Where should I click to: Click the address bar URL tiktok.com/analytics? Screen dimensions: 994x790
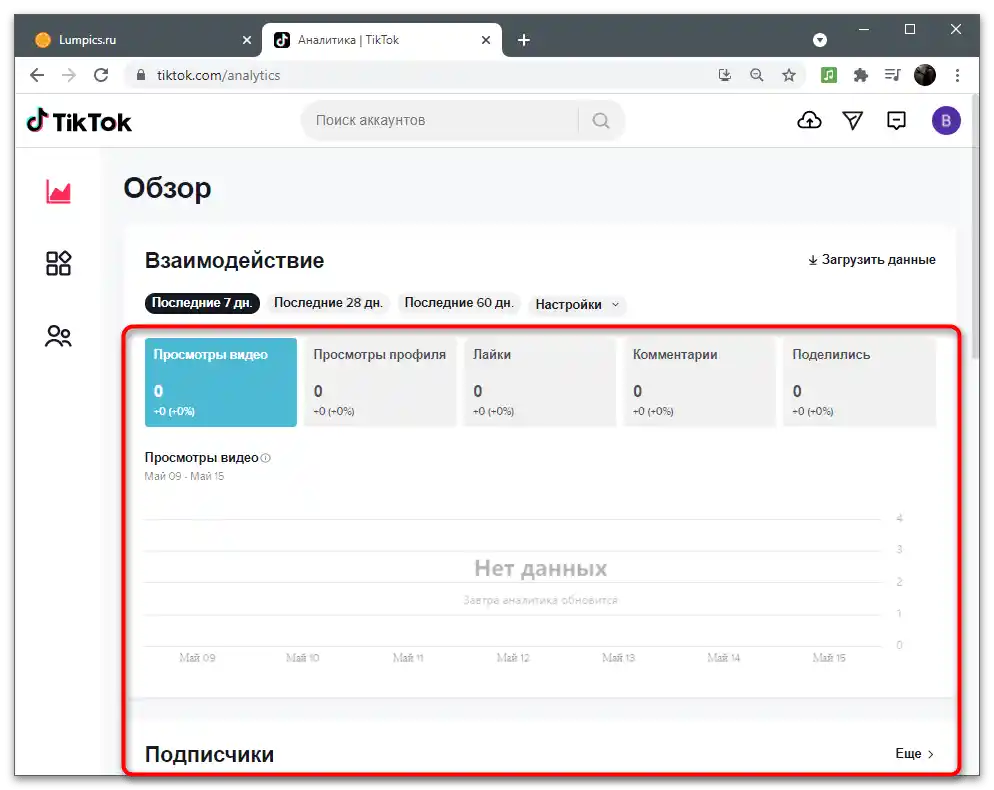(218, 75)
